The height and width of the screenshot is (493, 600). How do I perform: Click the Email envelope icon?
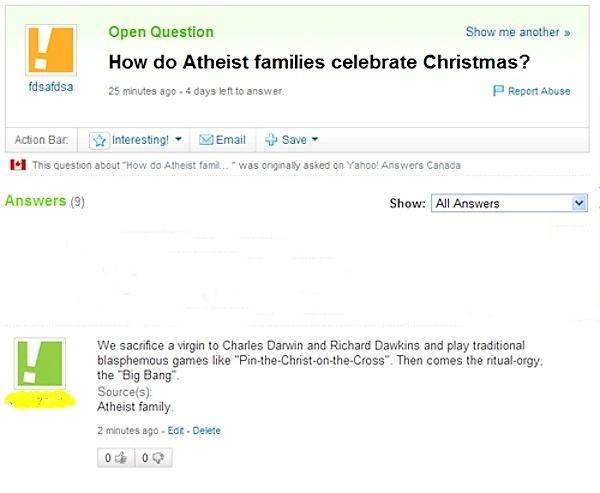(x=206, y=140)
